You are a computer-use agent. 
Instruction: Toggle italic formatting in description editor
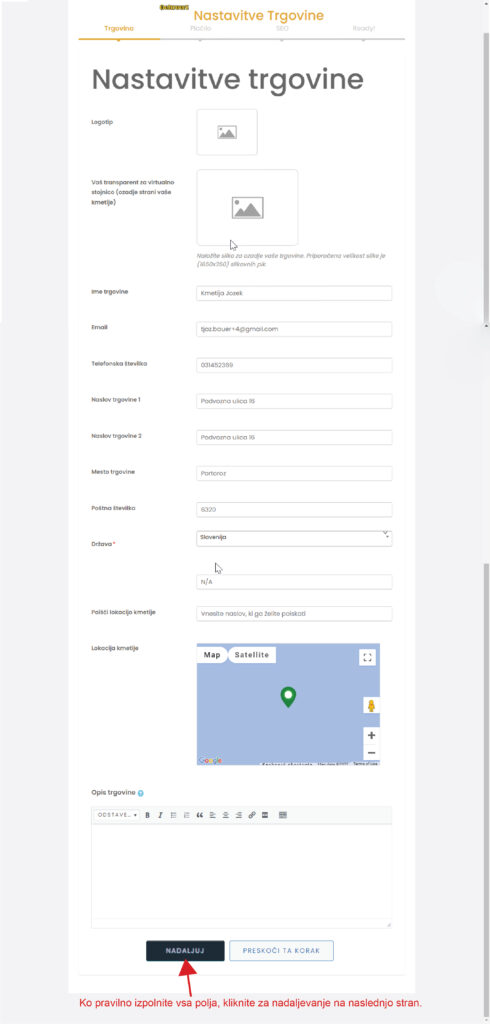[x=160, y=815]
